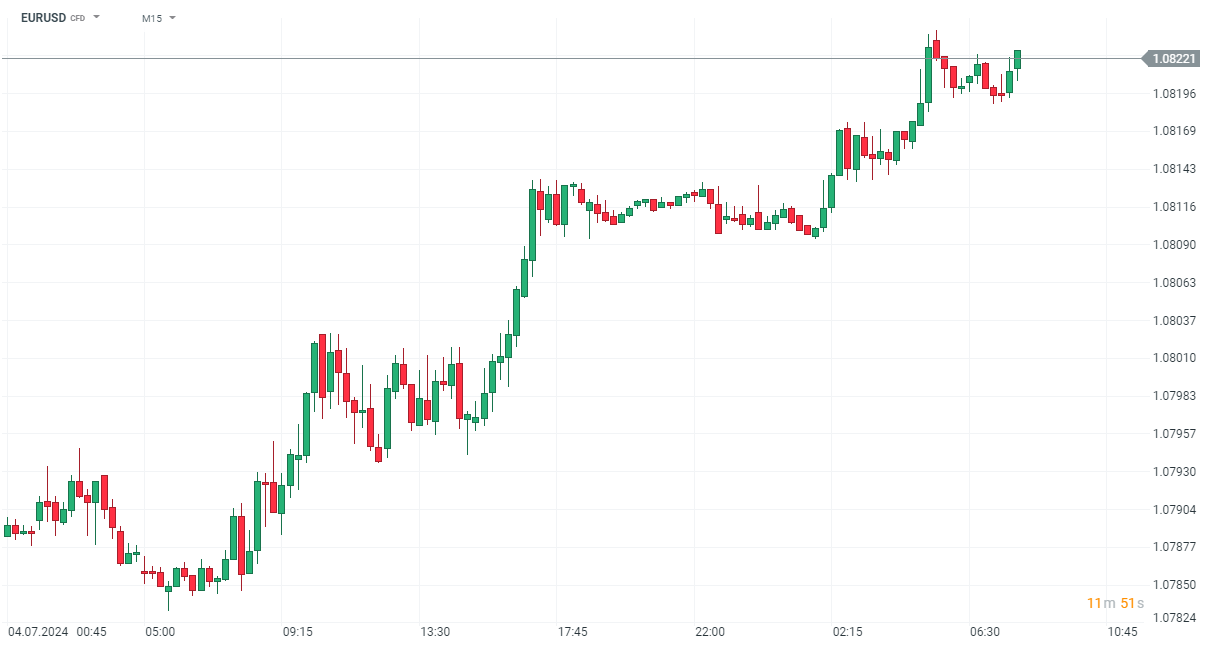This screenshot has width=1212, height=648.
Task: Click the candle countdown timer
Action: [1116, 603]
